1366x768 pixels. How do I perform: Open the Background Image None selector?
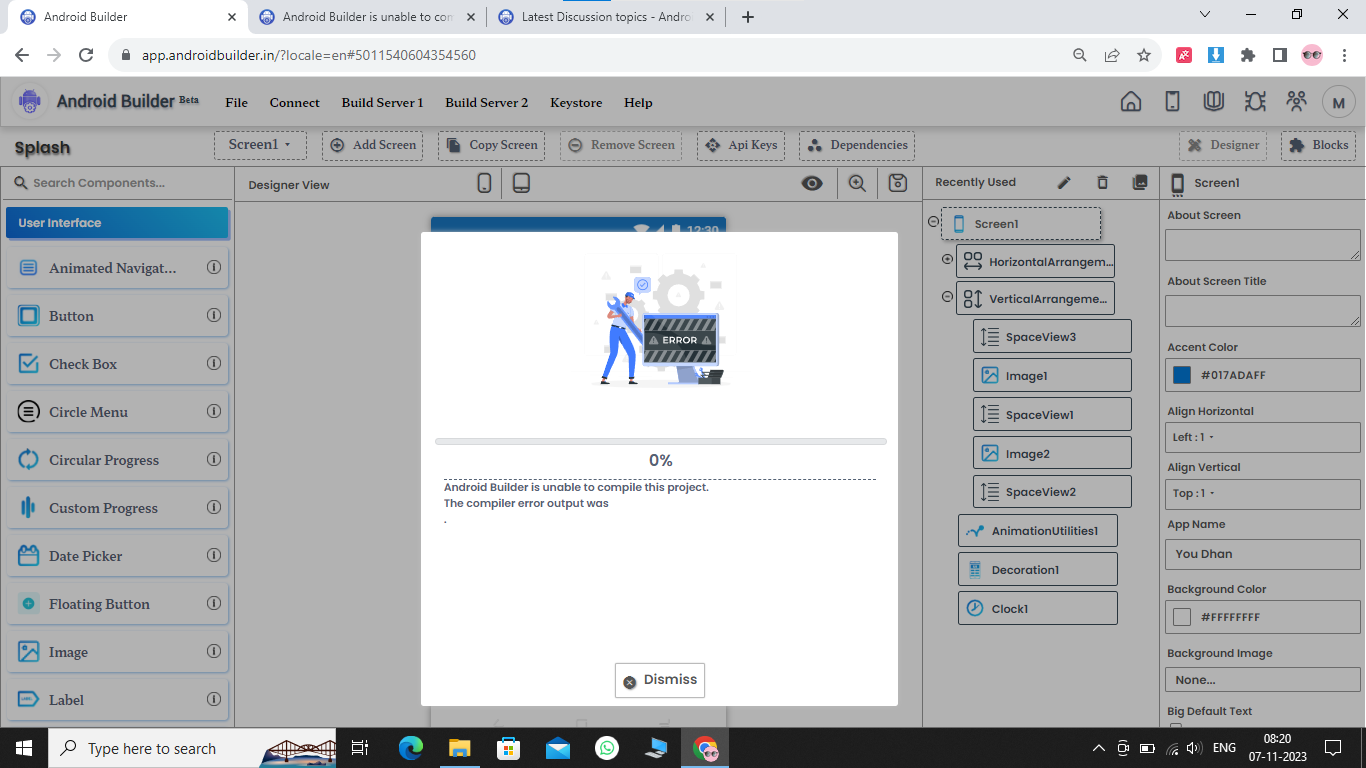pyautogui.click(x=1262, y=680)
